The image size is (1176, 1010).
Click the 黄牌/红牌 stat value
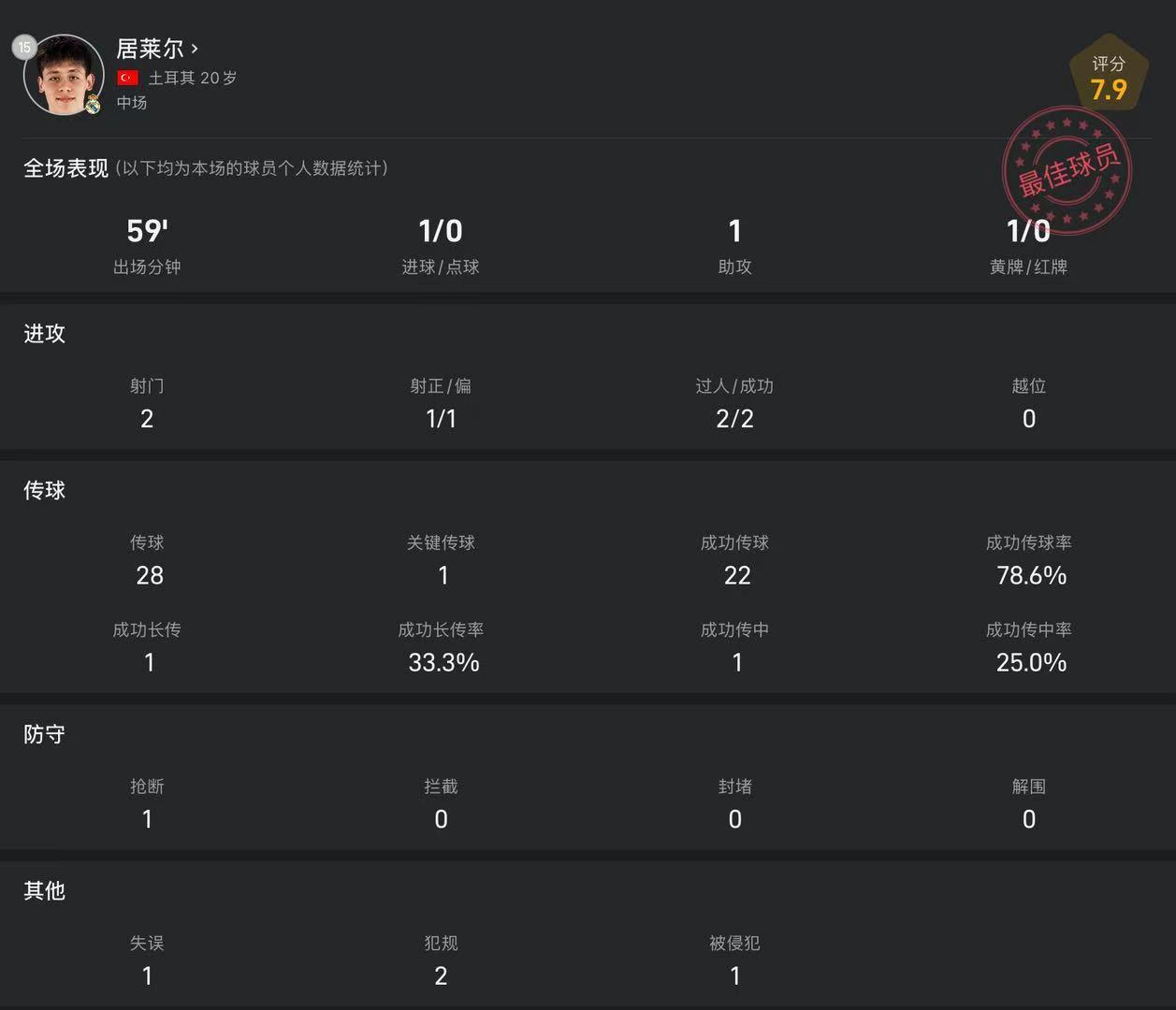1028,231
